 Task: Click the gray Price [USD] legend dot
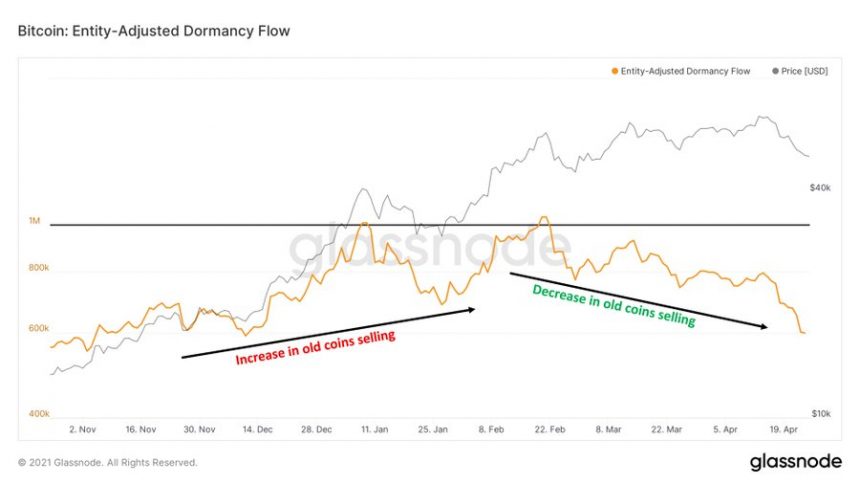click(x=777, y=70)
